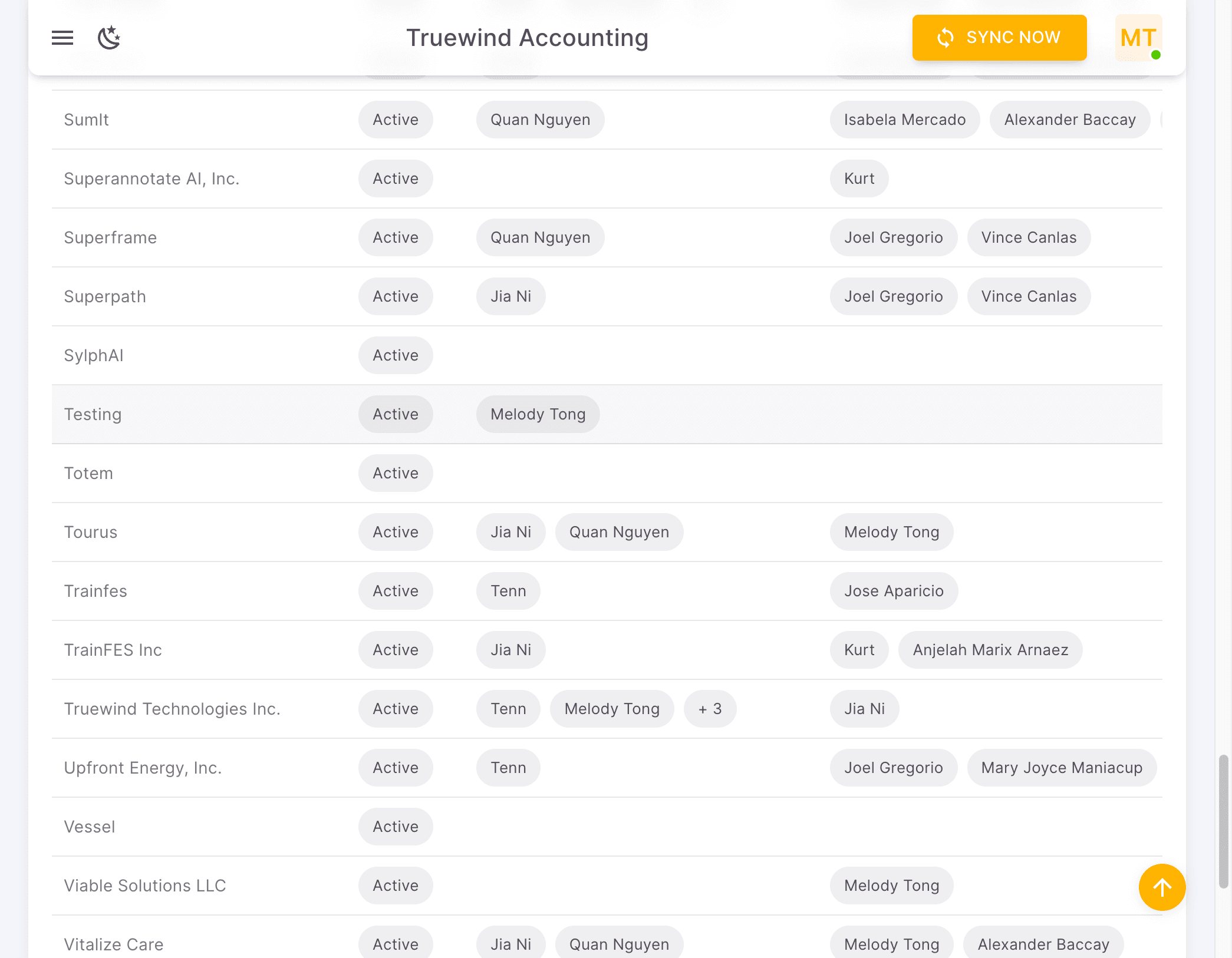Click the scroll-to-top arrow button
1232x958 pixels.
(1161, 887)
